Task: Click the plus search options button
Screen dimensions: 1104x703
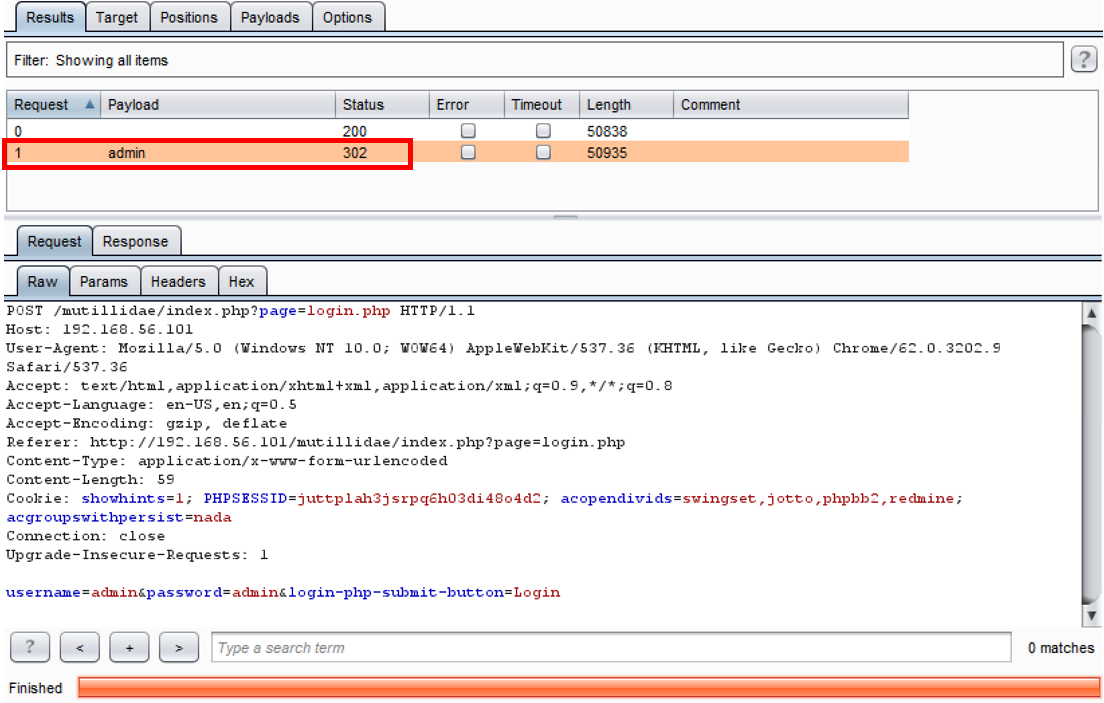Action: (x=129, y=648)
